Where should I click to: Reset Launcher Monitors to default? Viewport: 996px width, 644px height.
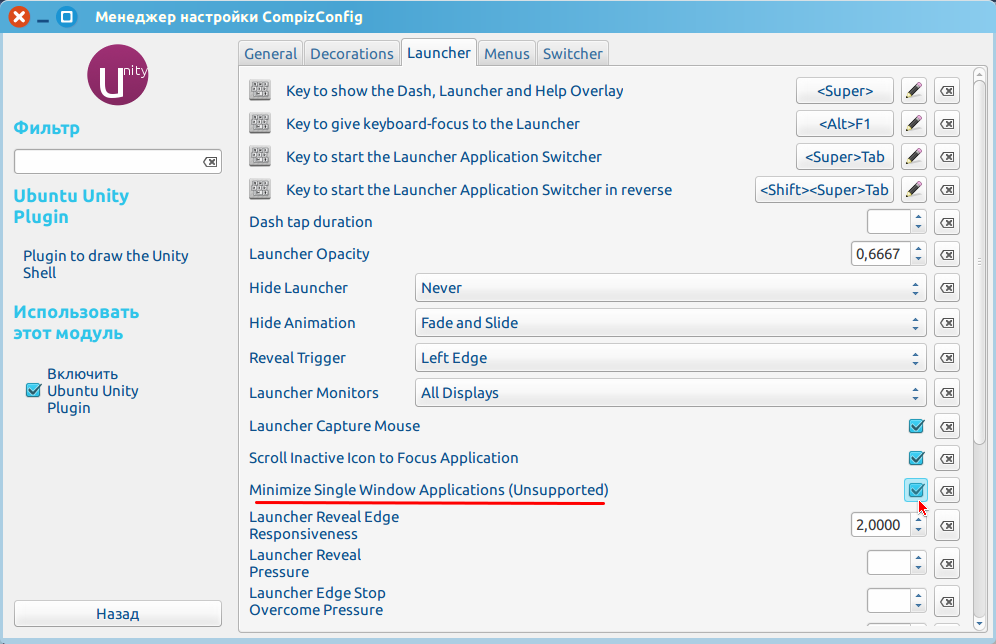(x=947, y=392)
